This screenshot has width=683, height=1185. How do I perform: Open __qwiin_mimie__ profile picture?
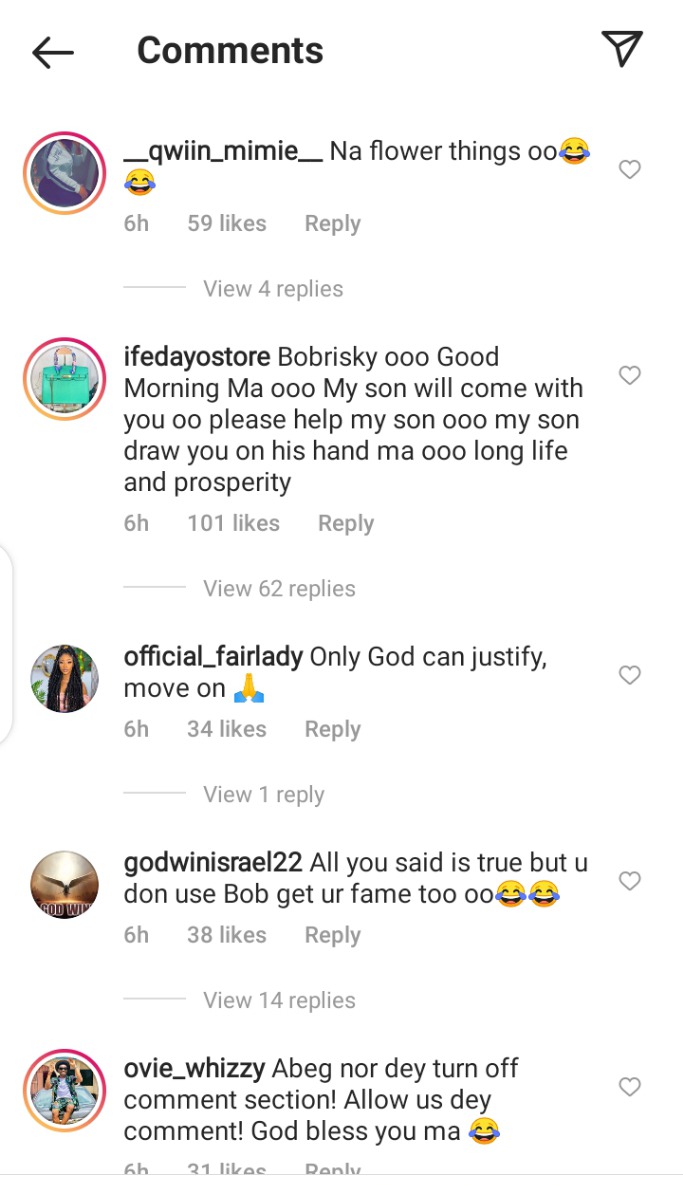pos(64,173)
